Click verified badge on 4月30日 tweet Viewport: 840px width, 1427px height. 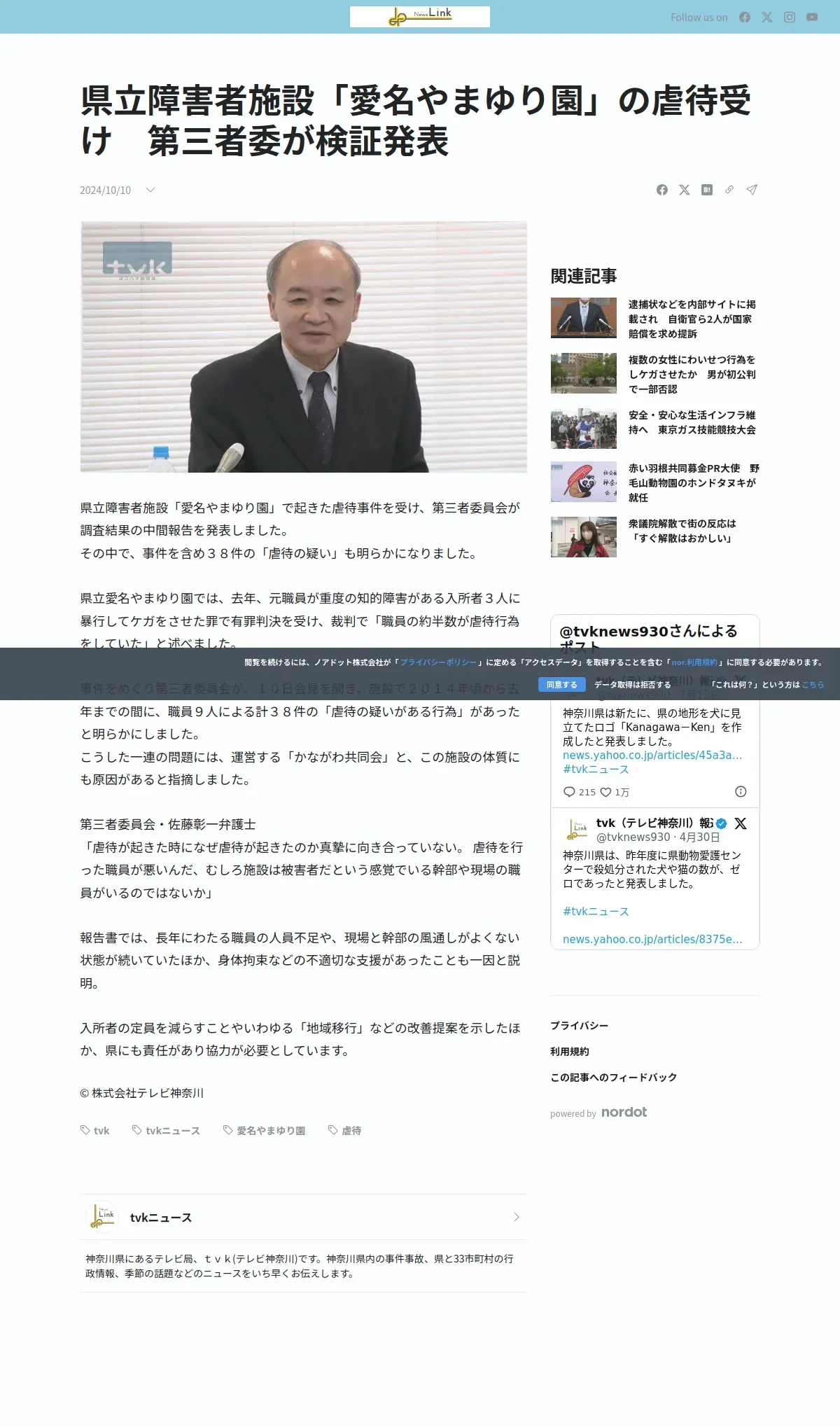click(x=721, y=823)
